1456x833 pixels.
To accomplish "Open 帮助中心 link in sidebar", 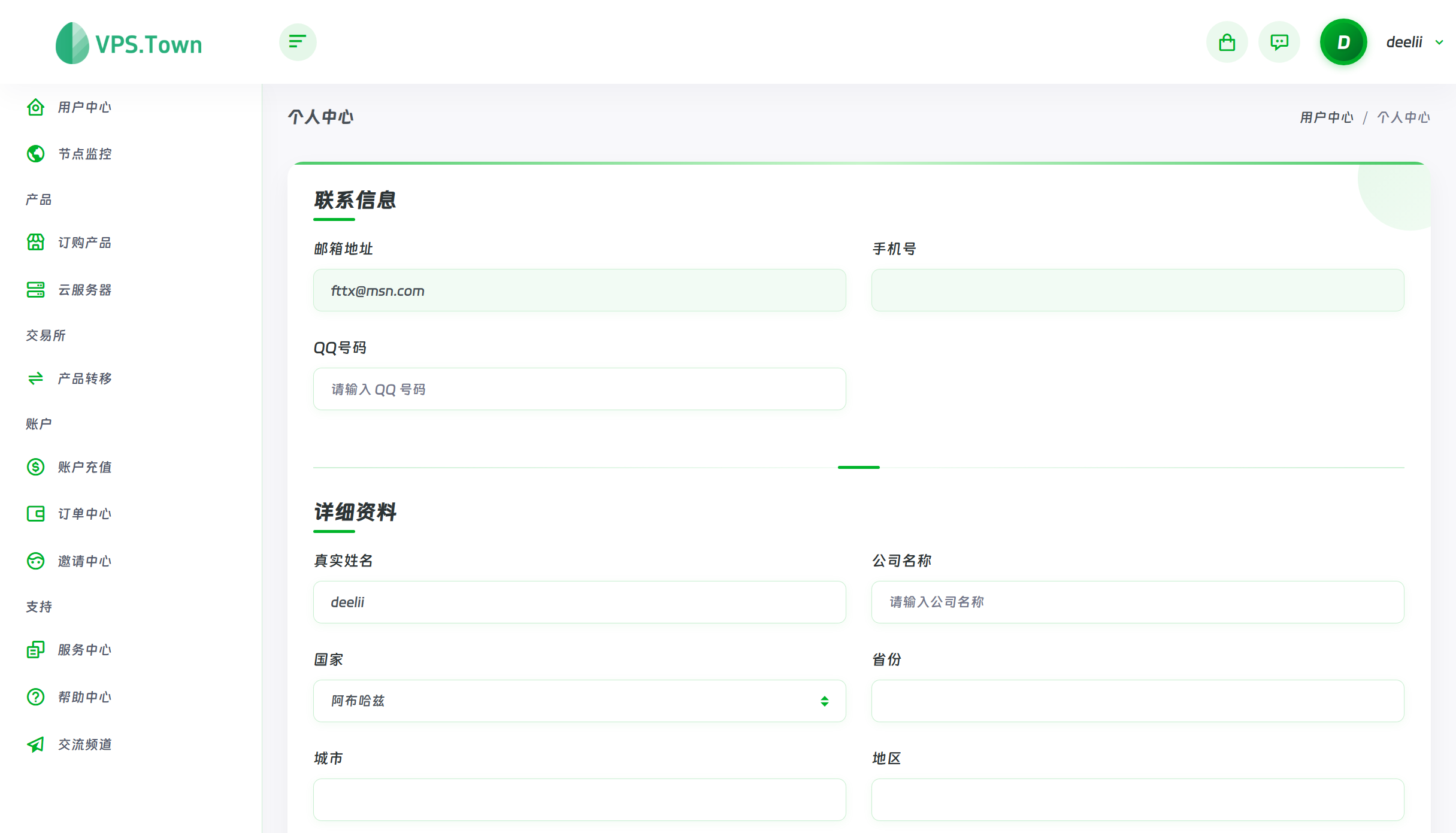I will coord(84,697).
